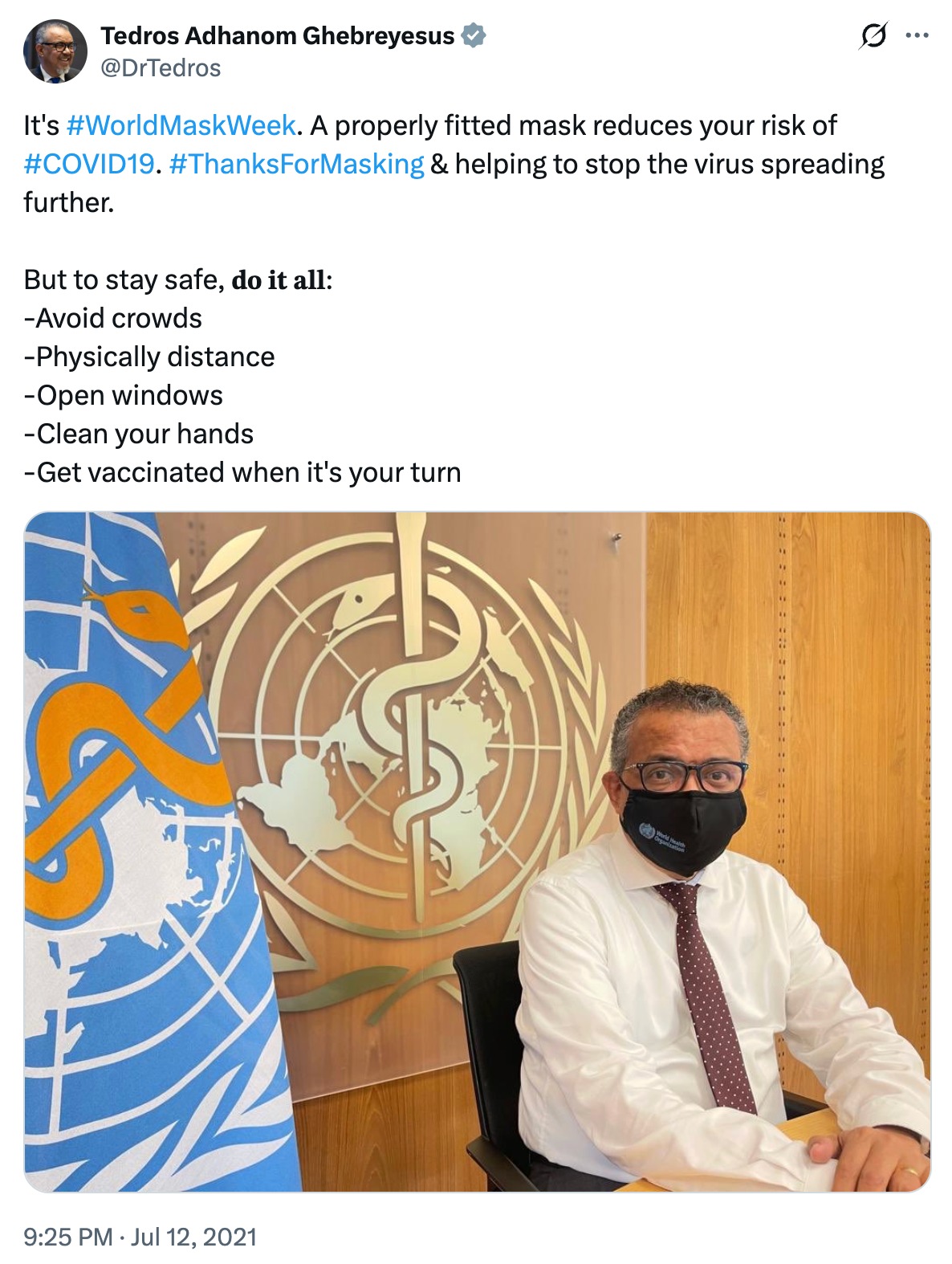Screen dimensions: 952x1264
Task: Click the '-Get vaccinated when it's your turn' line
Action: [242, 472]
